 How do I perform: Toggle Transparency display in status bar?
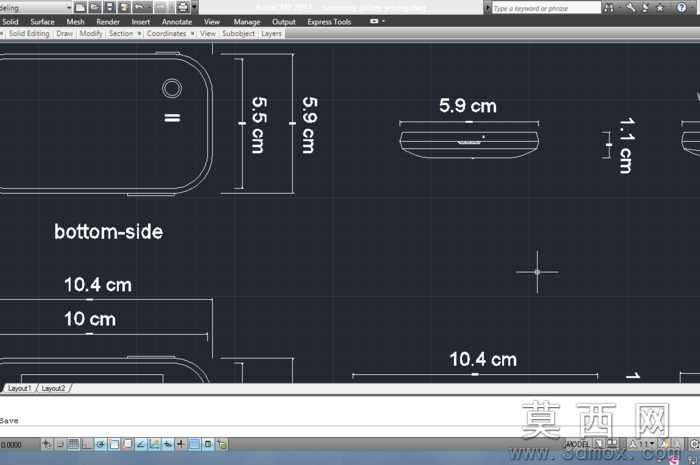[195, 444]
